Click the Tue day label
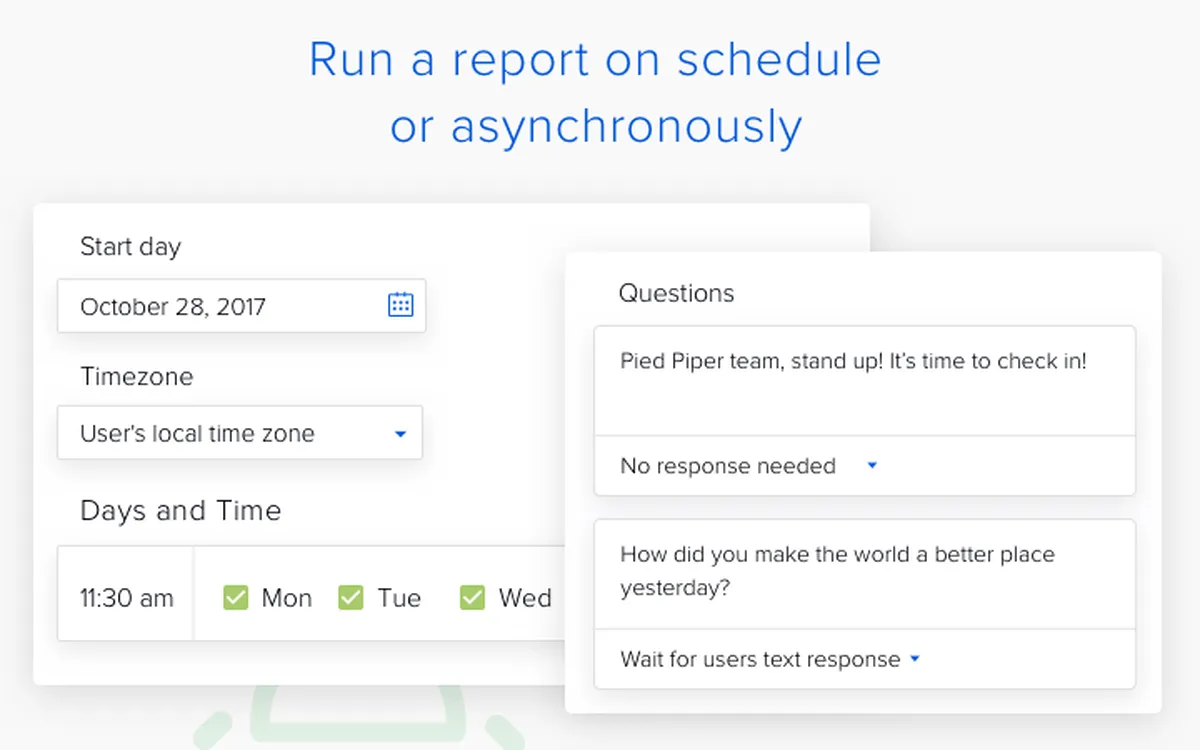1200x750 pixels. click(x=399, y=598)
